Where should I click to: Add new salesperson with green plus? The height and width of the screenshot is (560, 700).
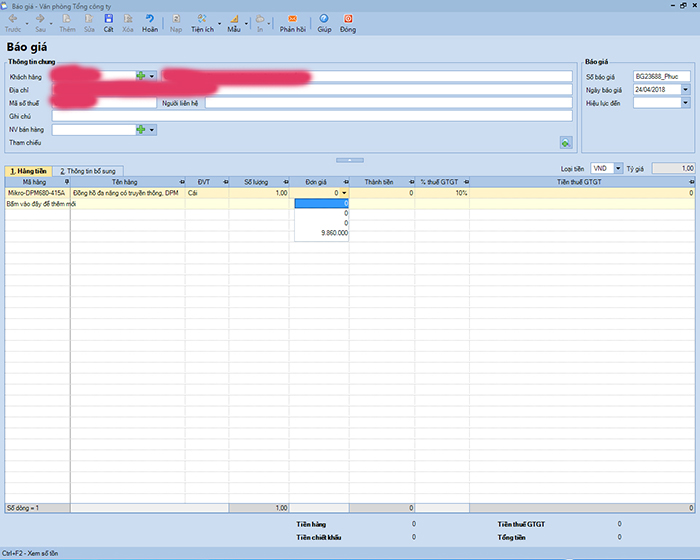(141, 130)
